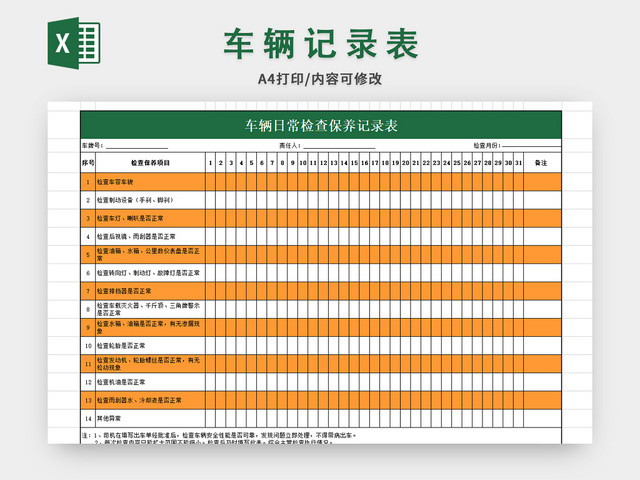
Task: Click the 备注 cell for 检查车容车貌 row
Action: coord(542,182)
